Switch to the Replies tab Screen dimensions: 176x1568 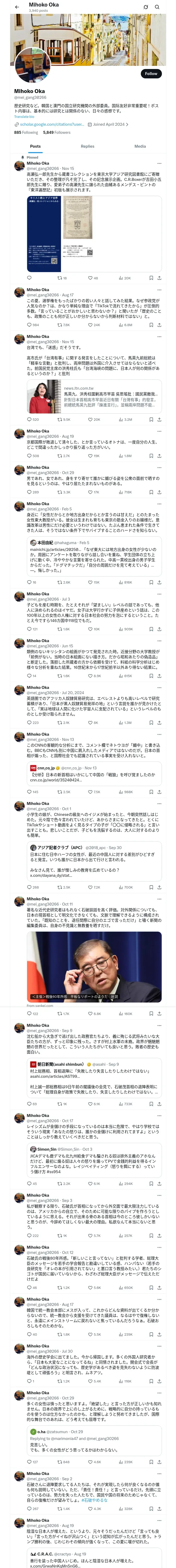pyautogui.click(x=87, y=146)
